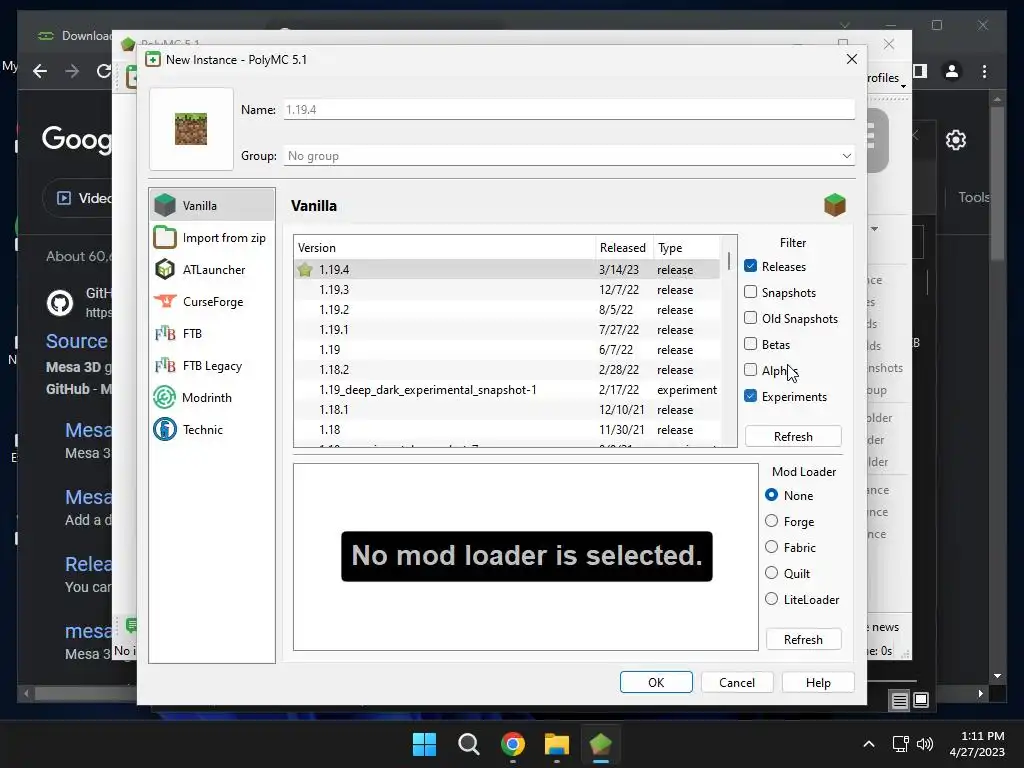Sort list by Type column header
1024x768 pixels.
(686, 248)
